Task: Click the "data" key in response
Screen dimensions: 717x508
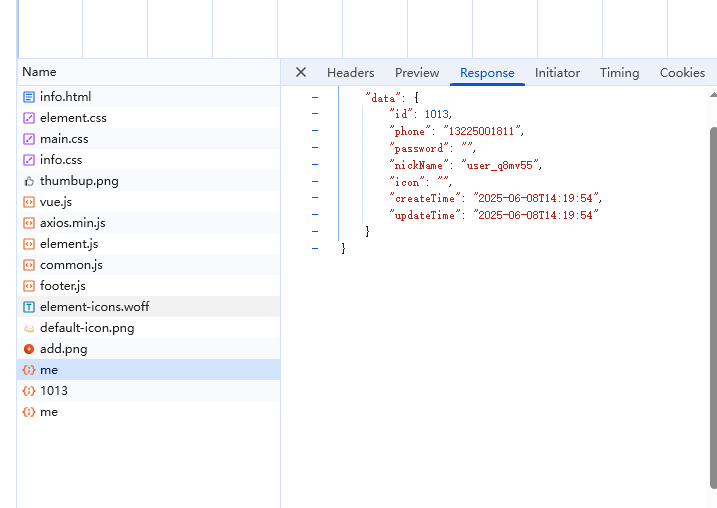Action: [x=383, y=98]
